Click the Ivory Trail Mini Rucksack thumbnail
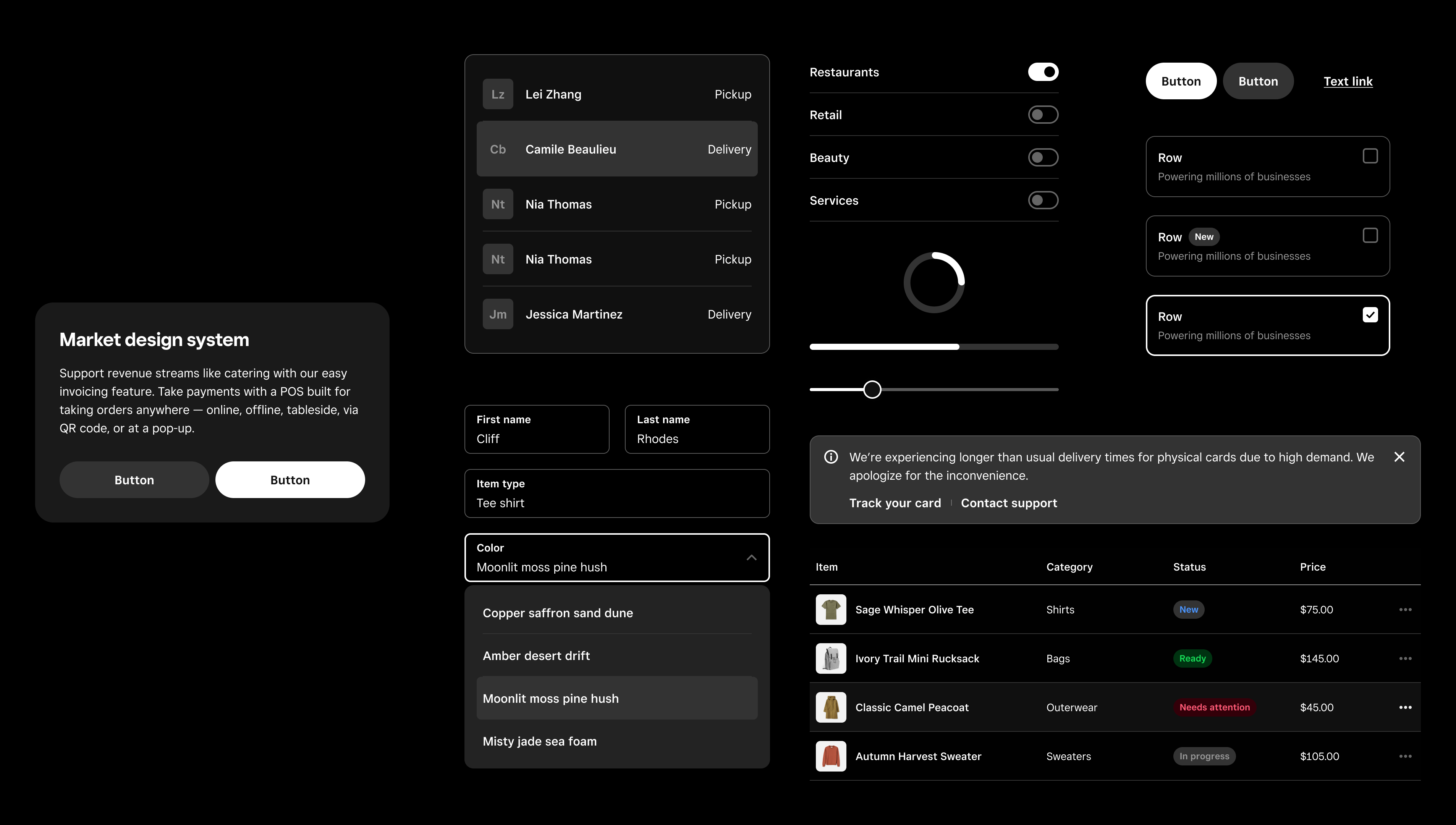Screen dimensions: 1456x825 [830, 658]
